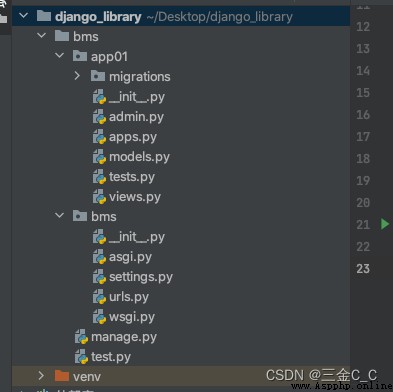Collapse the inner bms package chevron
Screen dimensions: 393x392
(x=59, y=215)
